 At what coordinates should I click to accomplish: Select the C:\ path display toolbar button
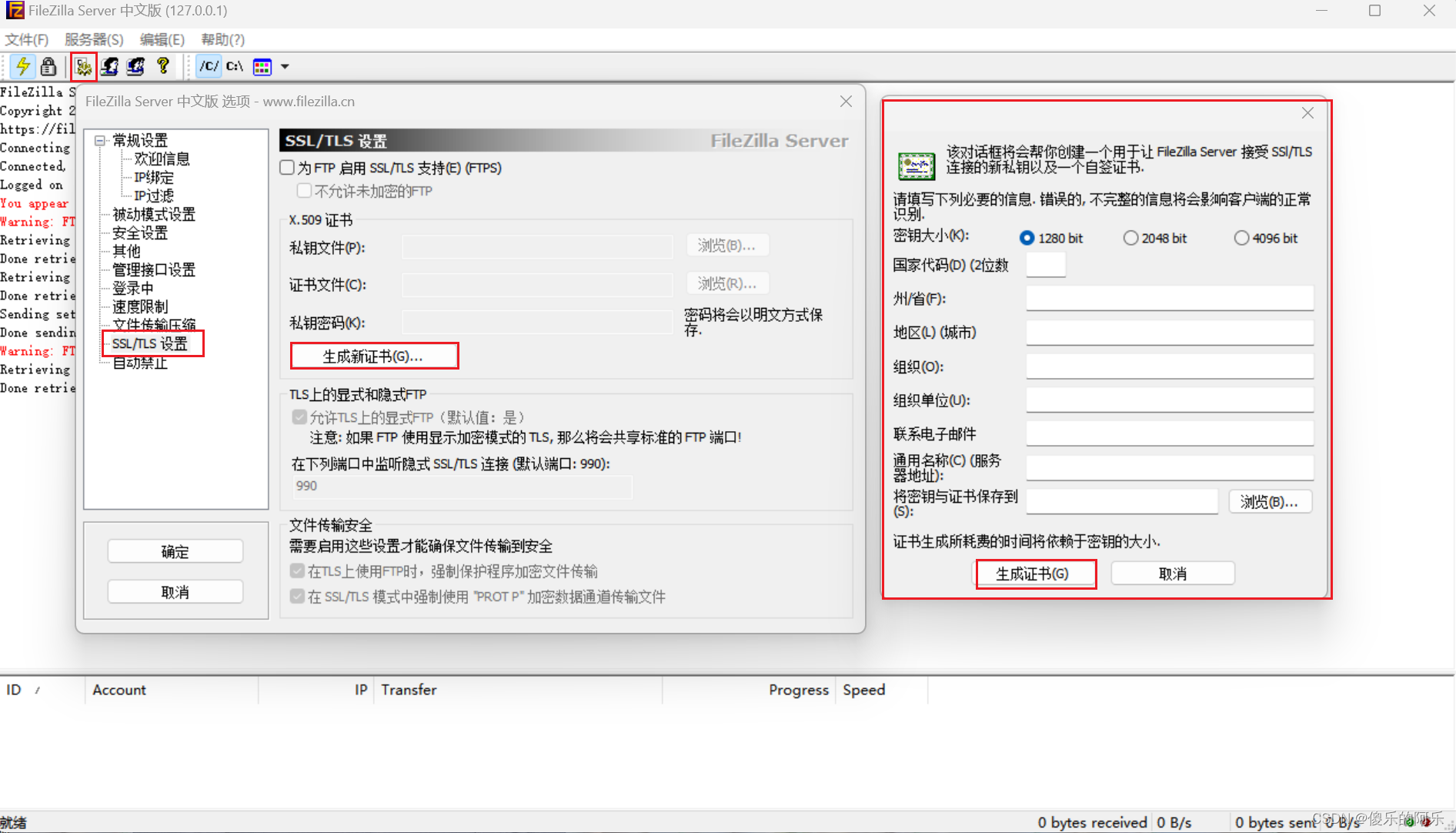[x=235, y=66]
